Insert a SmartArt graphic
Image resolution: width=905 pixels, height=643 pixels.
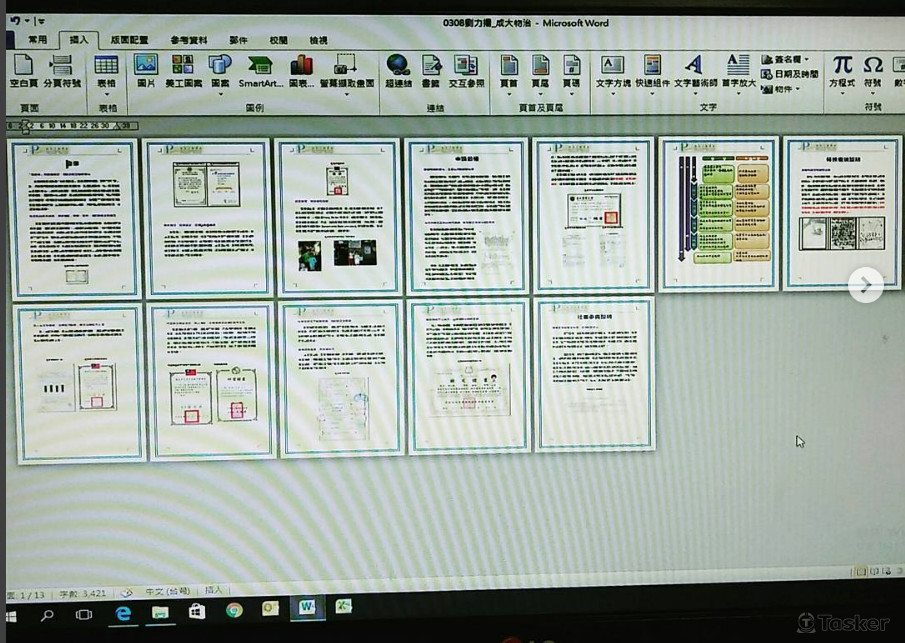click(260, 71)
